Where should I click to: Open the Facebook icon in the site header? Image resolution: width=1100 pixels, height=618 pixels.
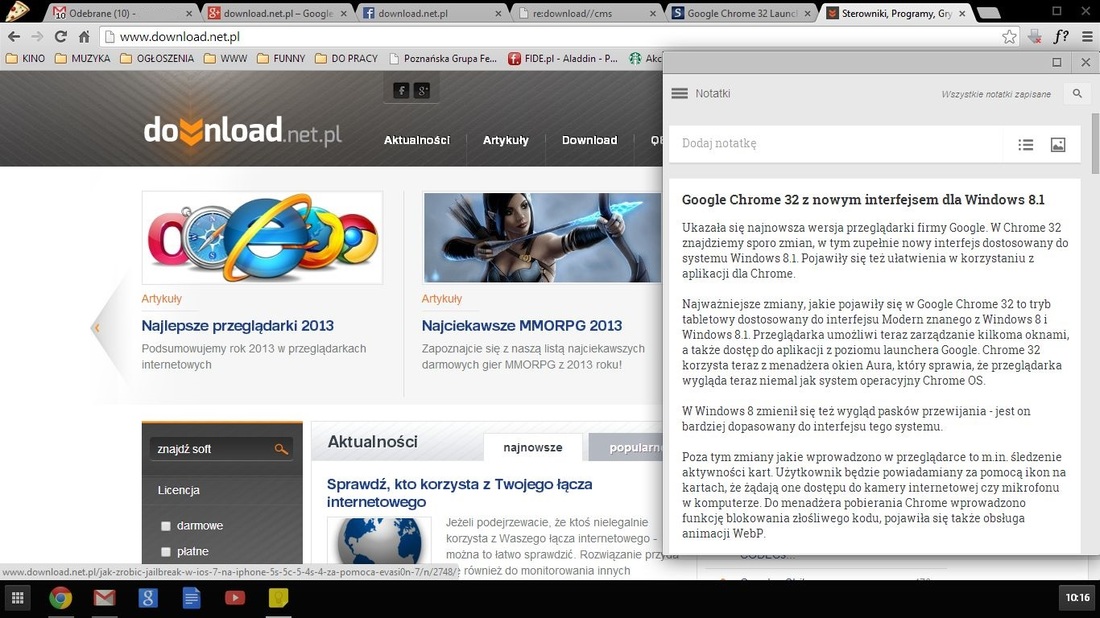point(401,90)
